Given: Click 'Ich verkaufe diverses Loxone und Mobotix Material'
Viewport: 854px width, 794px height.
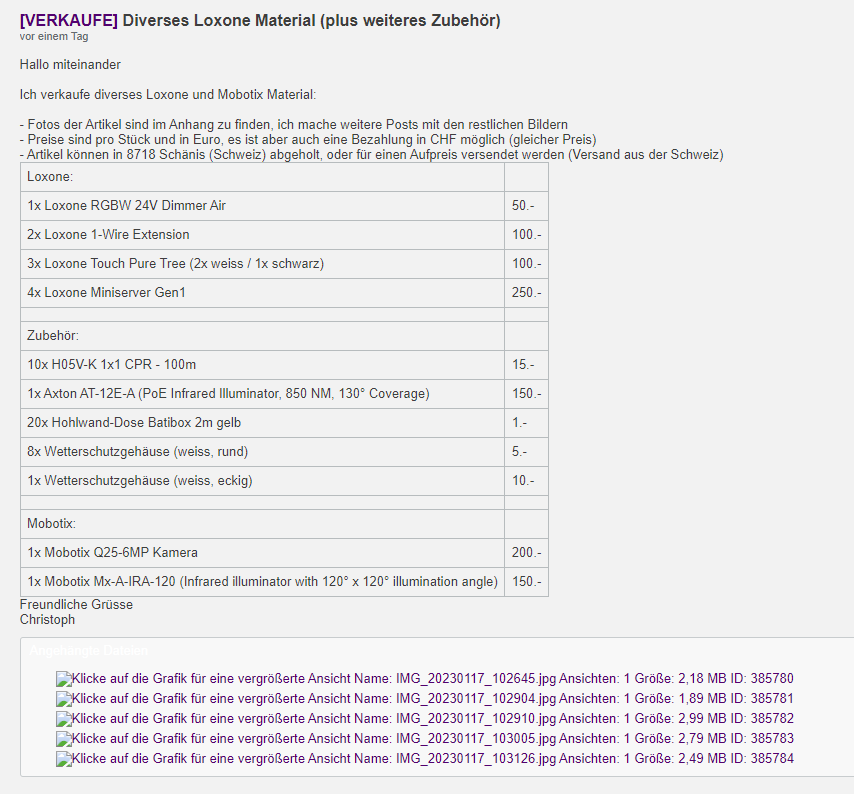Looking at the screenshot, I should click(x=168, y=95).
